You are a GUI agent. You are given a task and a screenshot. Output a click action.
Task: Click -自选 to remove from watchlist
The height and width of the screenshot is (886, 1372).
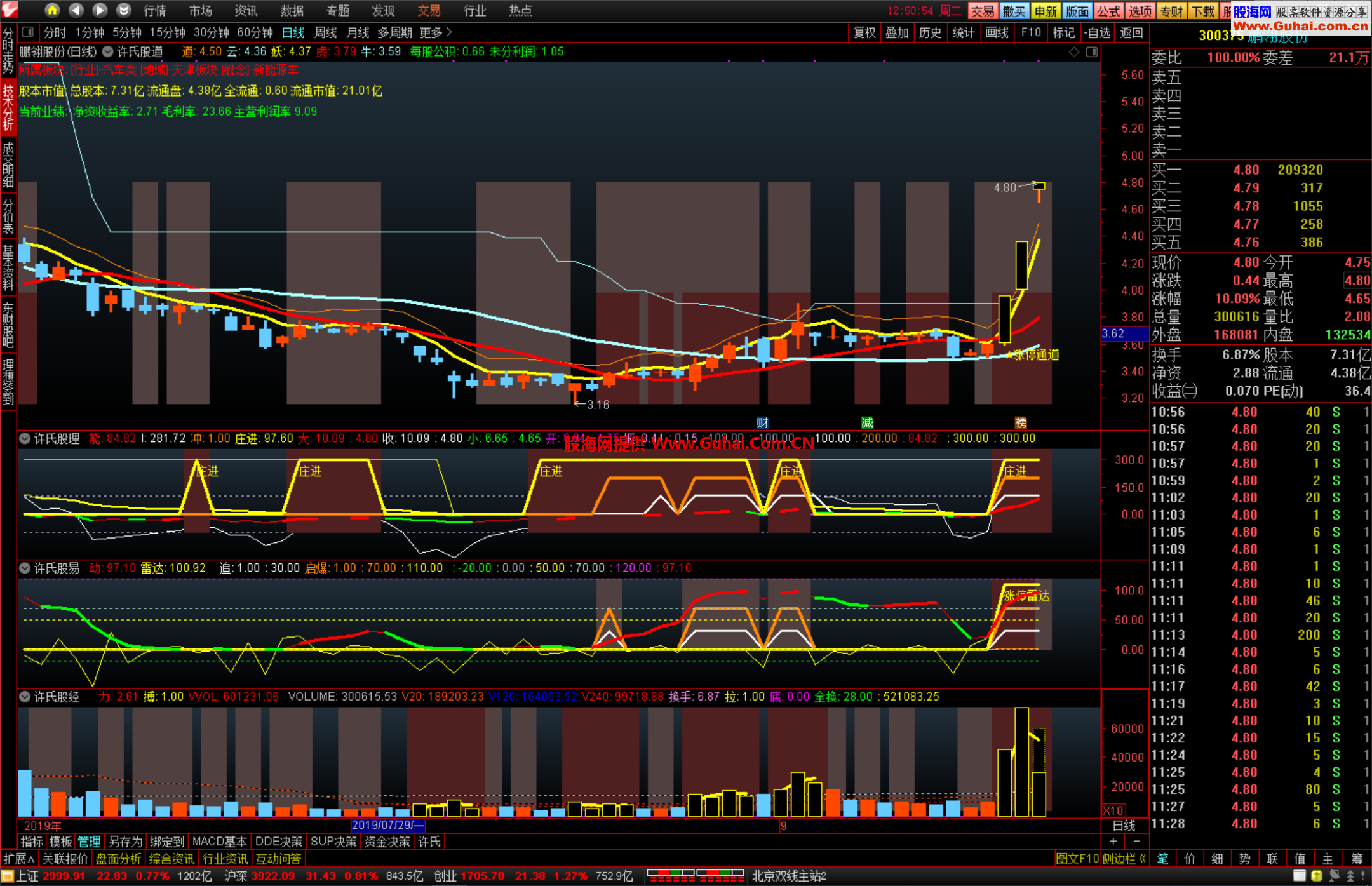tap(1097, 32)
